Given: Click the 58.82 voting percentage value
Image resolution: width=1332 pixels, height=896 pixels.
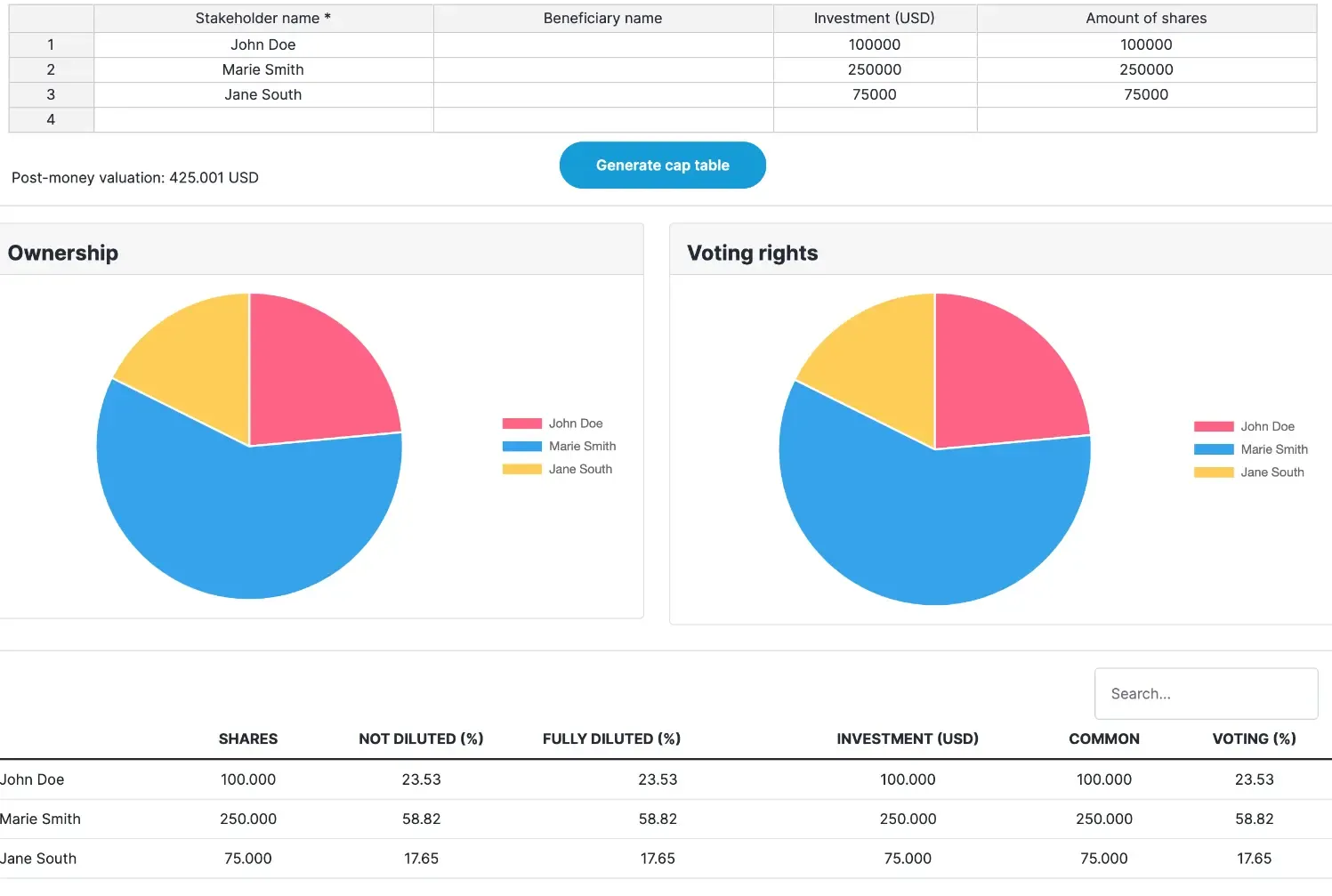Looking at the screenshot, I should pyautogui.click(x=1254, y=819).
